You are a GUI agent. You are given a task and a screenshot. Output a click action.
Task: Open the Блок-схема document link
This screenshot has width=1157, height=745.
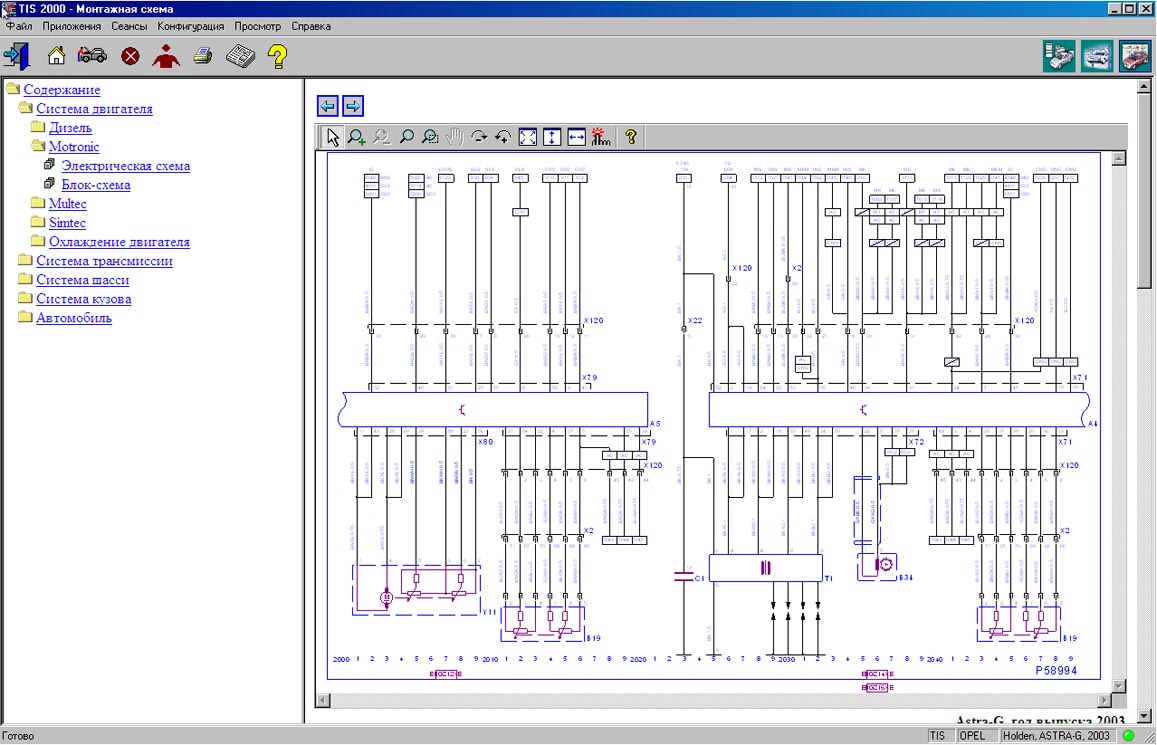tap(95, 185)
